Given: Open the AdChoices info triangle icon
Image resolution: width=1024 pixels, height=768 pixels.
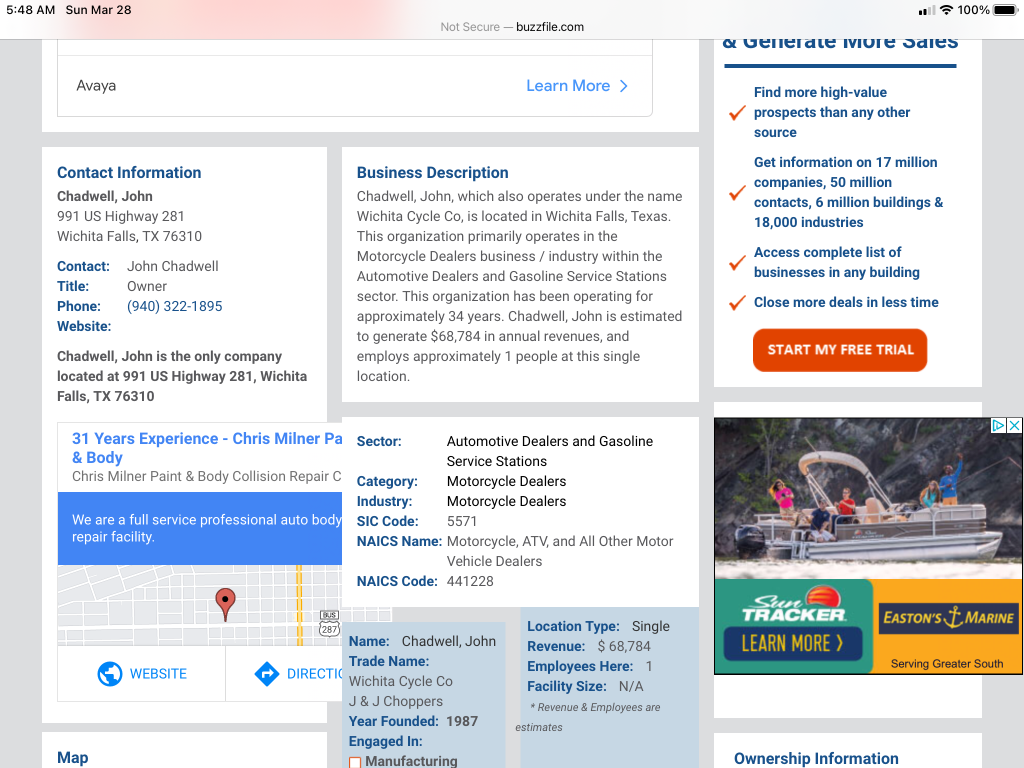Looking at the screenshot, I should (998, 426).
